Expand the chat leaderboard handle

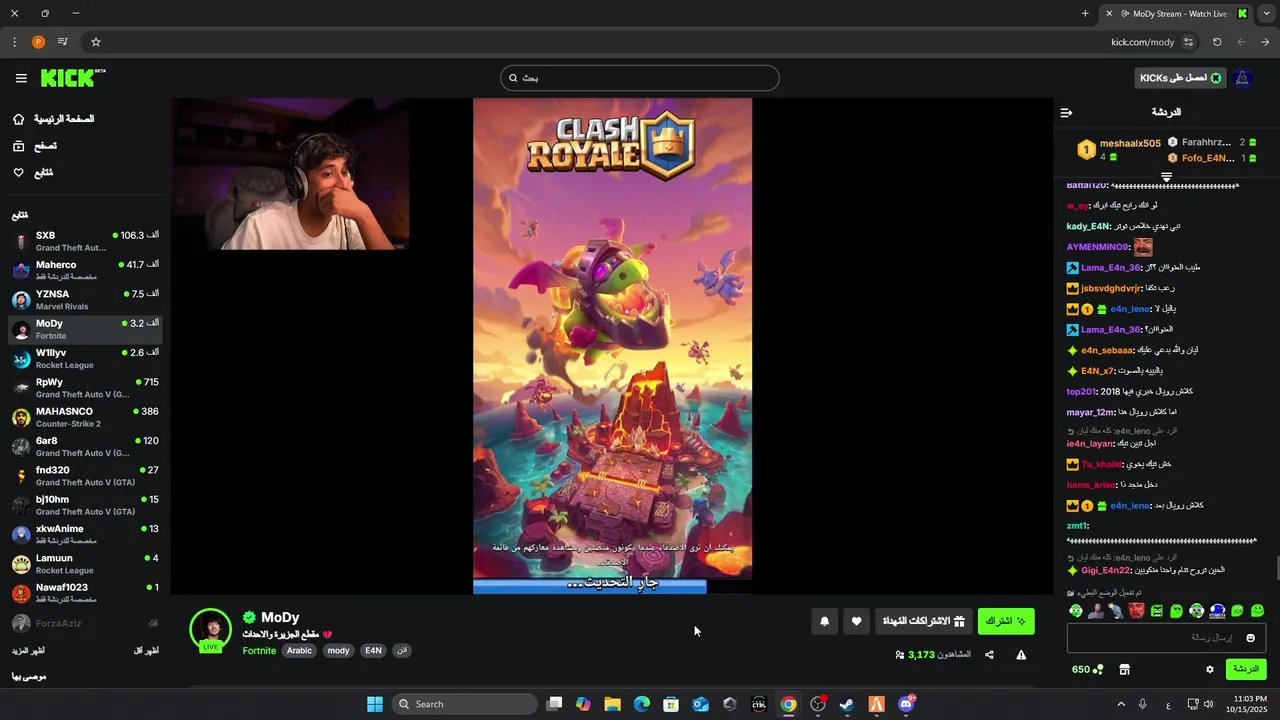[x=1166, y=177]
